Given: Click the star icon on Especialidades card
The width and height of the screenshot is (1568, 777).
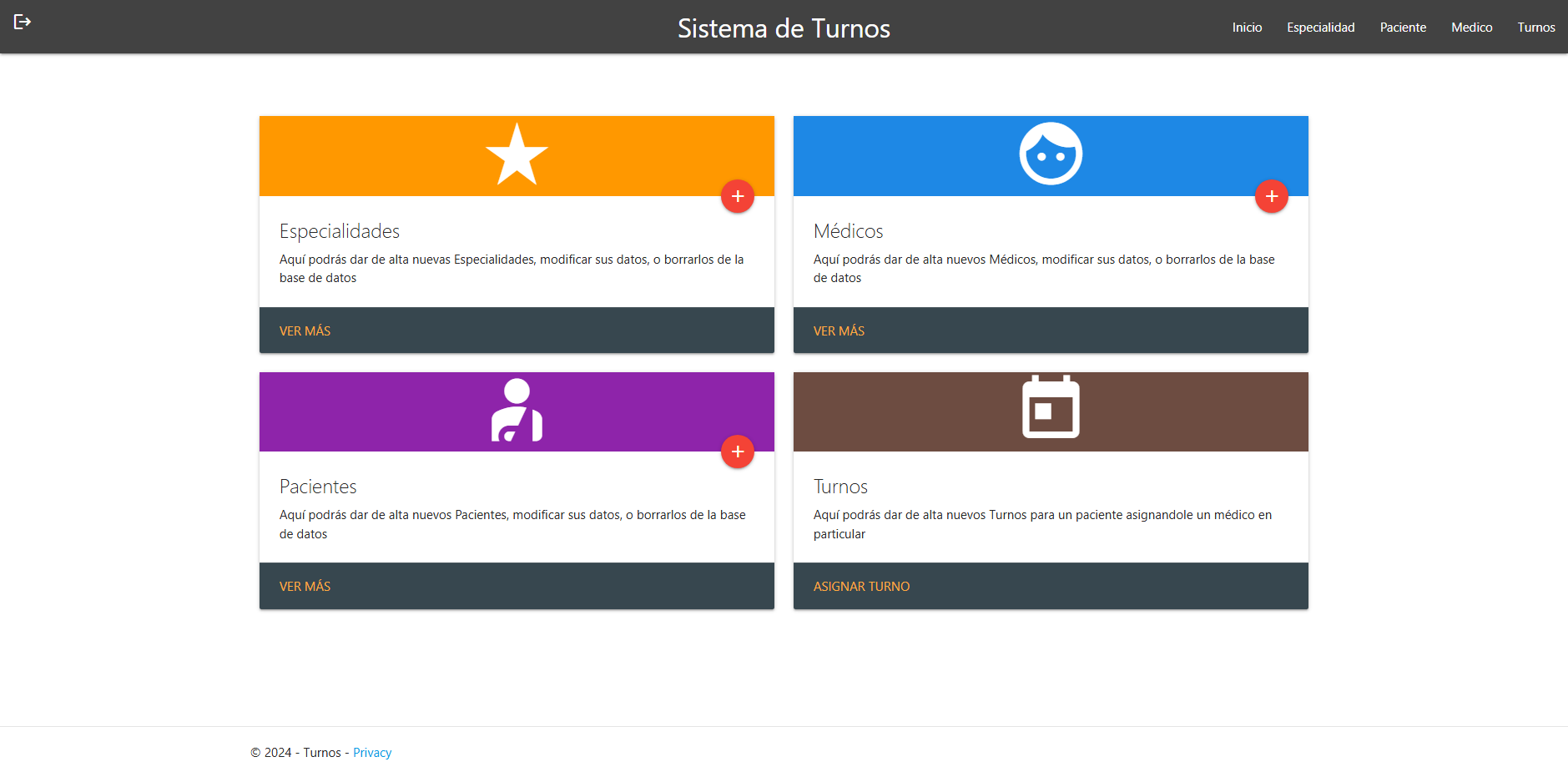Looking at the screenshot, I should coord(517,154).
